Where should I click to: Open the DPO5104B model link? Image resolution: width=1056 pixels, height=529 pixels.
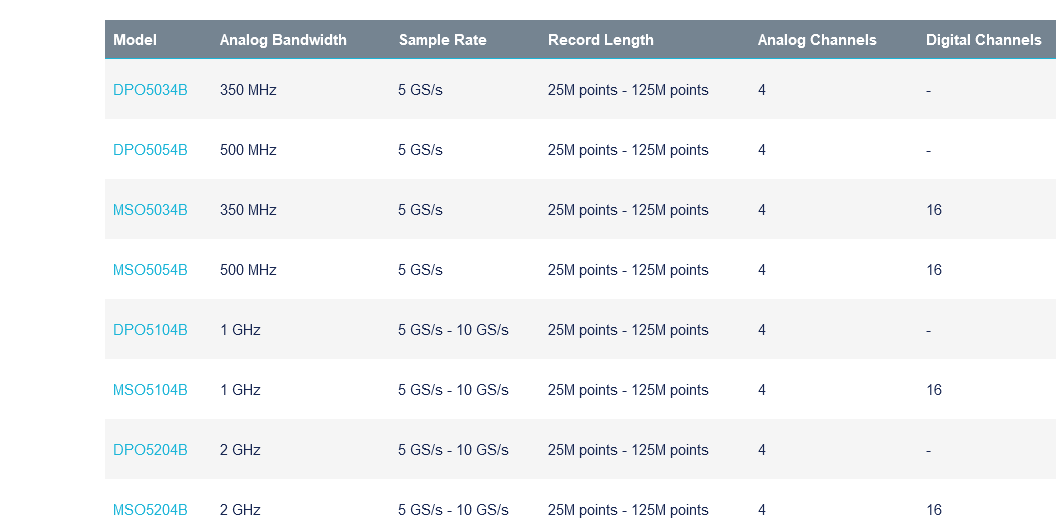coord(150,330)
